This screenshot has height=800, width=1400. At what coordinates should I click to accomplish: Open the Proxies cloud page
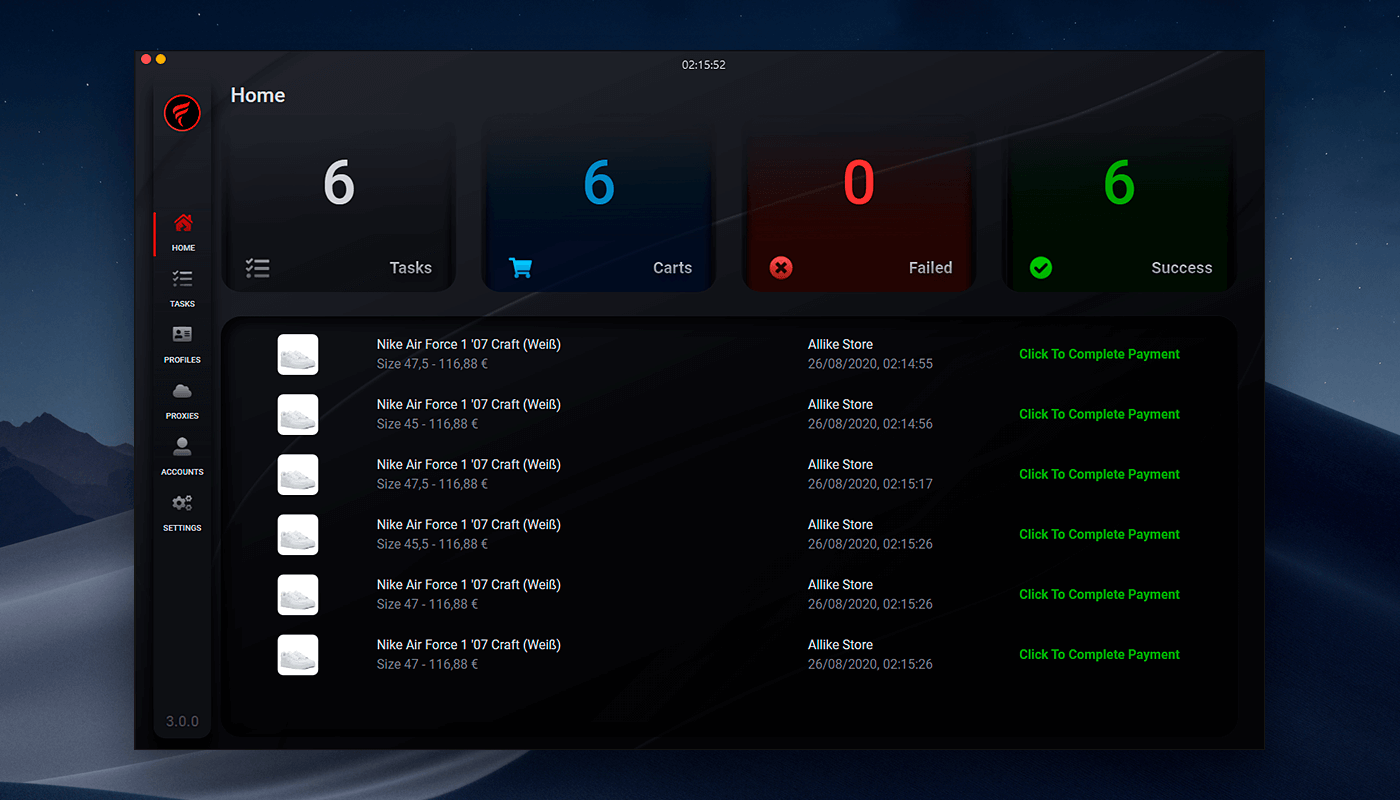point(183,401)
